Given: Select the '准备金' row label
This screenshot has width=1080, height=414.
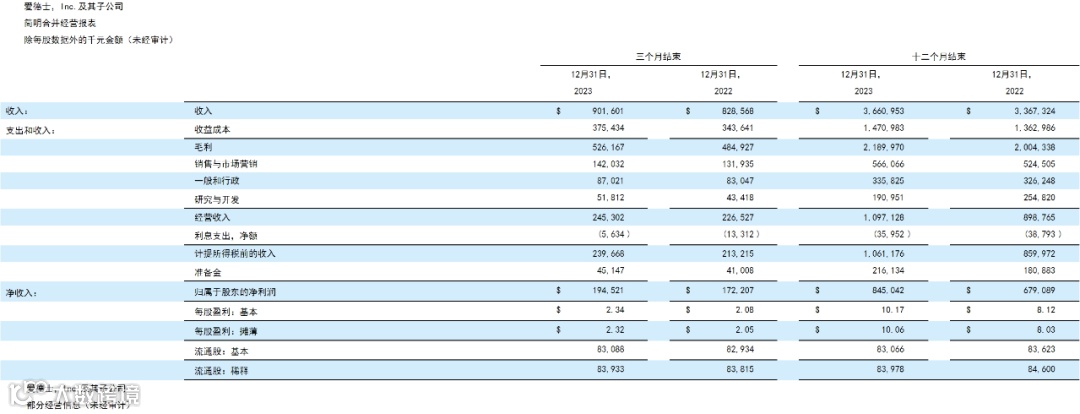Looking at the screenshot, I should point(208,272).
